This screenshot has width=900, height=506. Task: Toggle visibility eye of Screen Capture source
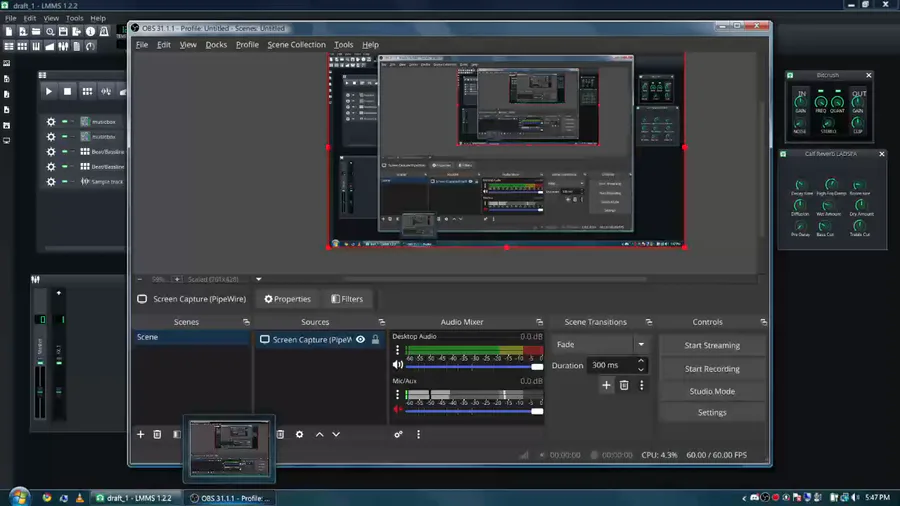pyautogui.click(x=360, y=340)
